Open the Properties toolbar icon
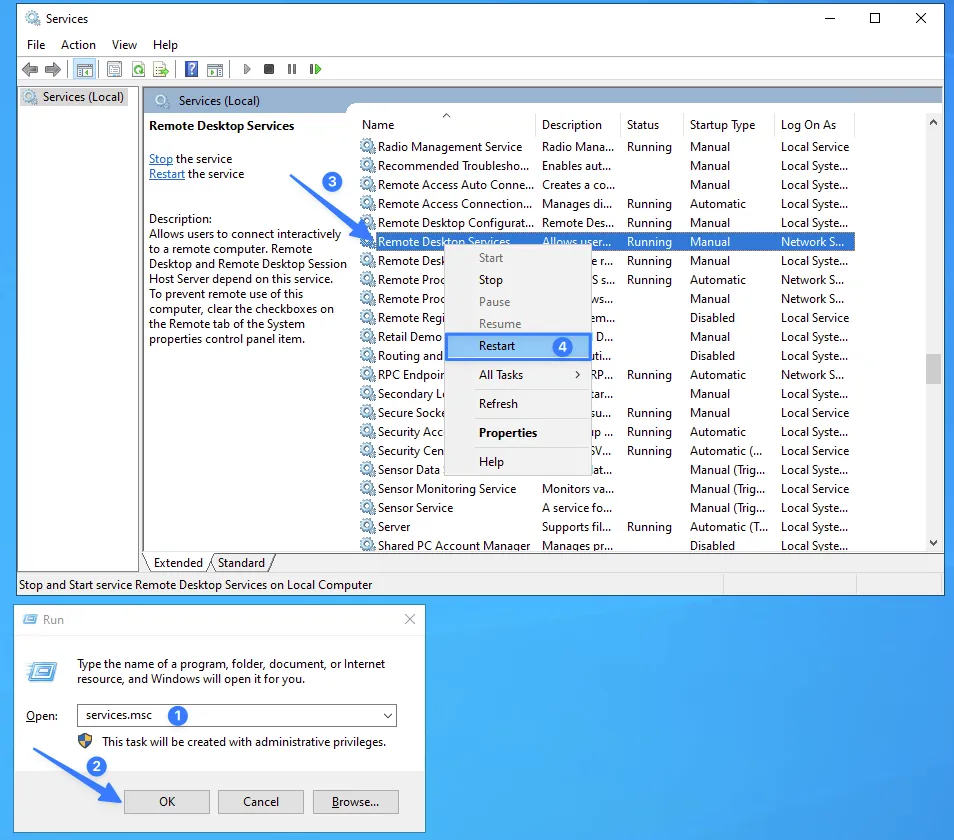 tap(116, 69)
